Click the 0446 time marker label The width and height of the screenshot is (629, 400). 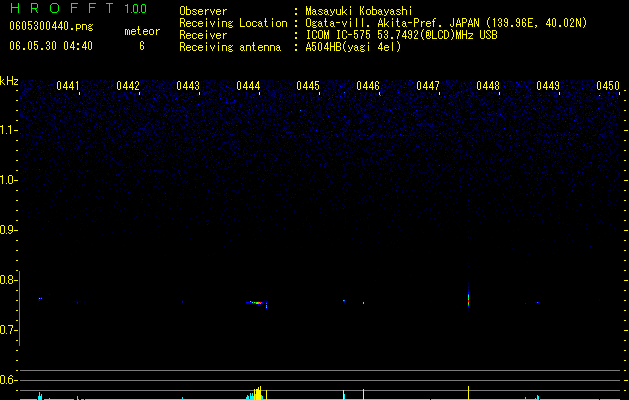click(x=368, y=86)
